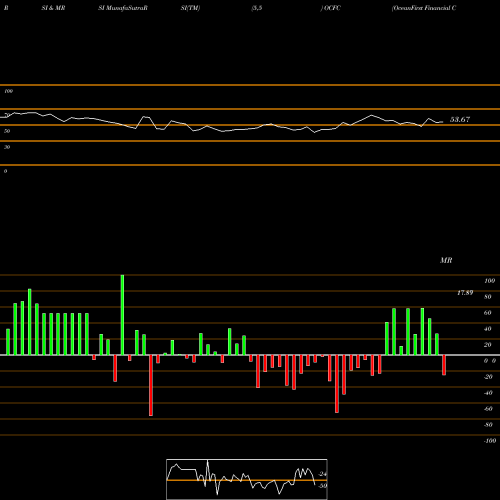Click the OCFC ticker text in header
This screenshot has height=500, width=500.
[332, 8]
